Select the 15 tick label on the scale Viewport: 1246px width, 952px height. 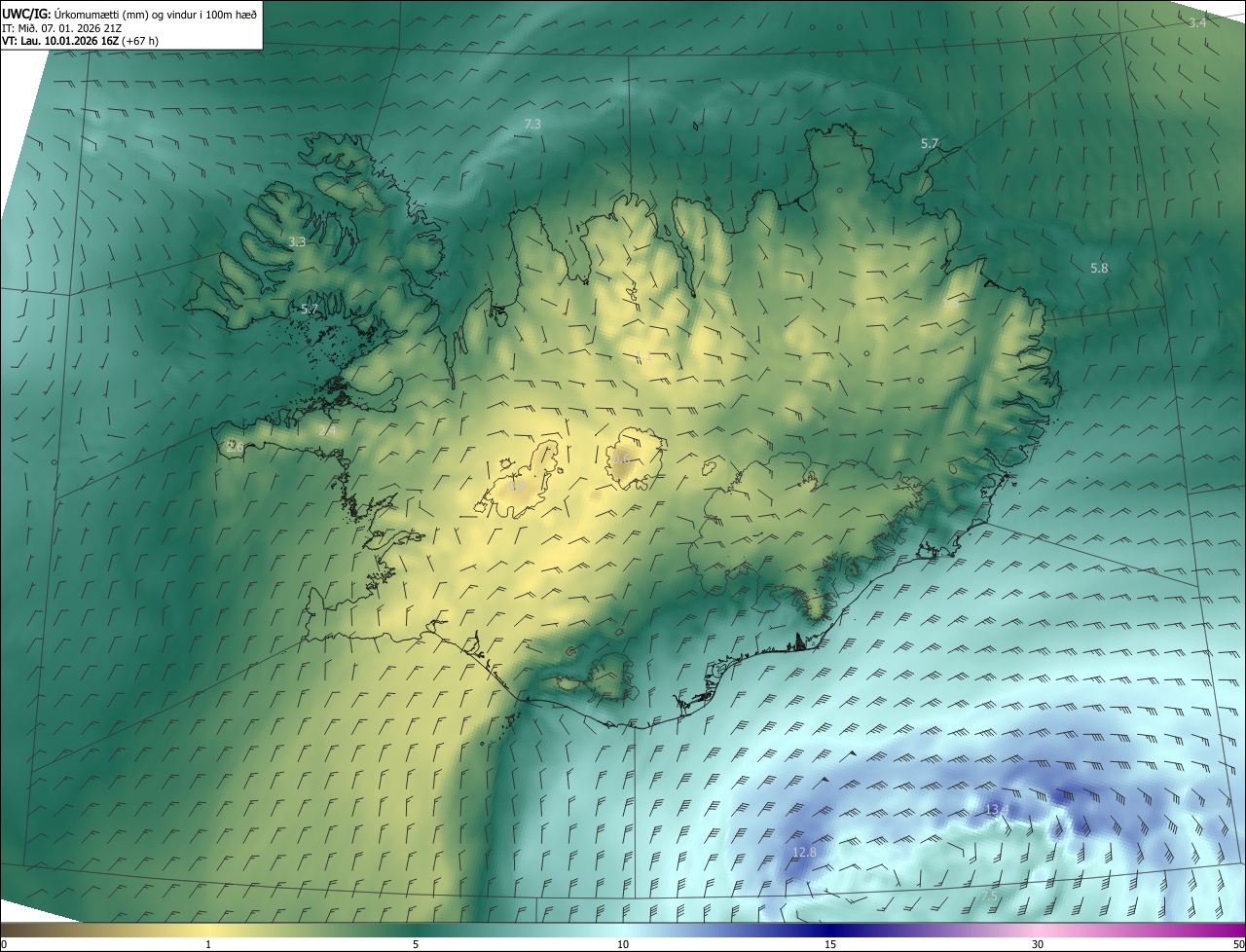coord(830,944)
